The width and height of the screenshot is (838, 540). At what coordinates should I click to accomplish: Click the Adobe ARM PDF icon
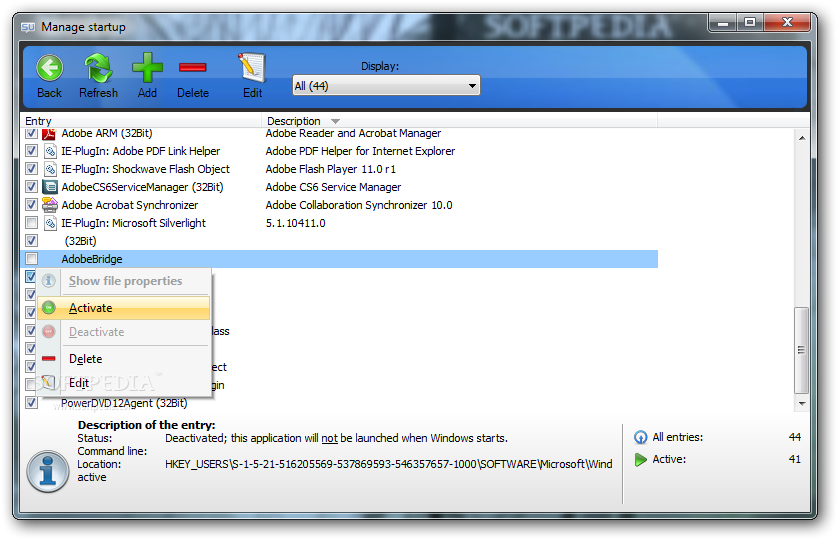coord(49,133)
